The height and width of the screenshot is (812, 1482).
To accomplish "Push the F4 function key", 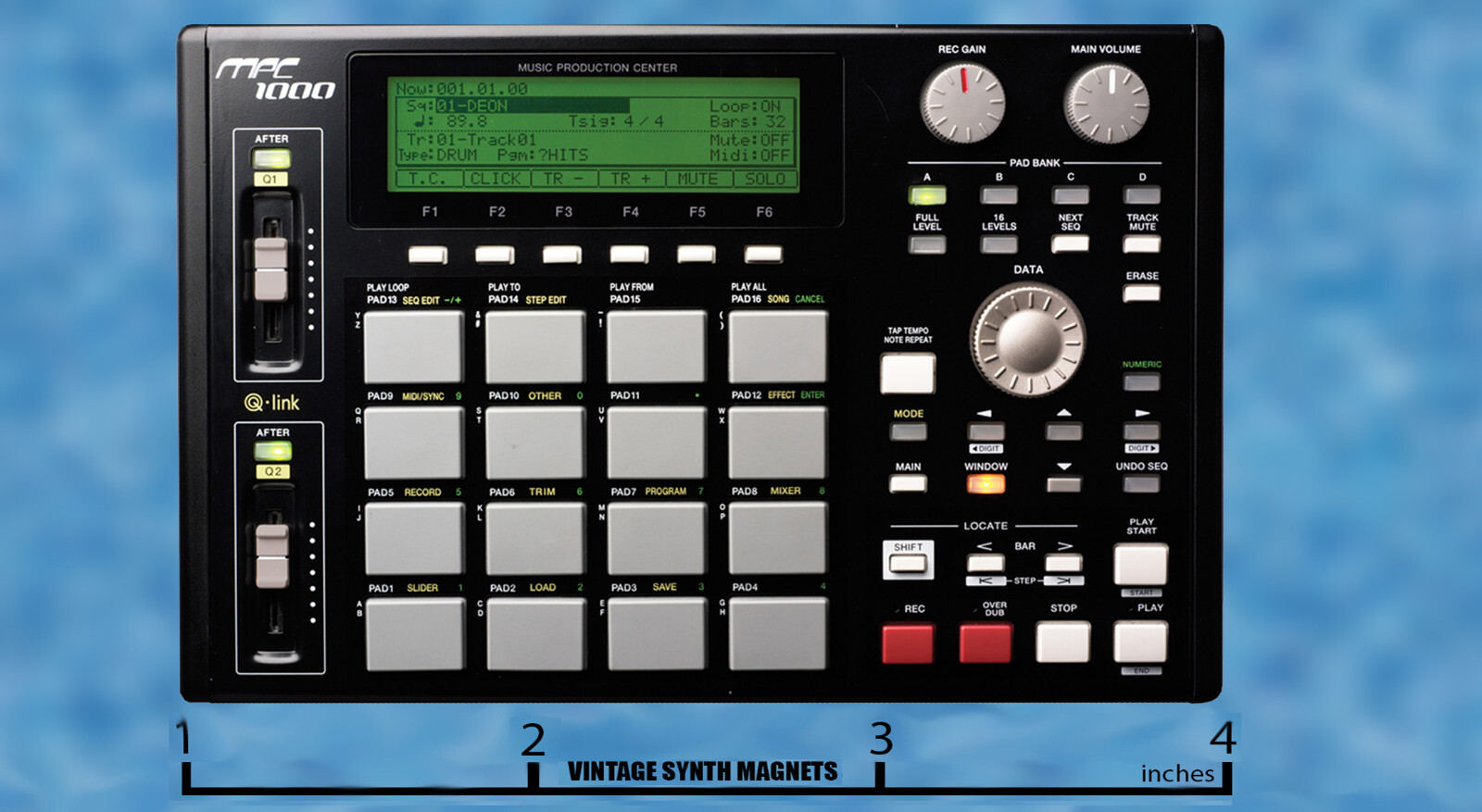I will [629, 254].
